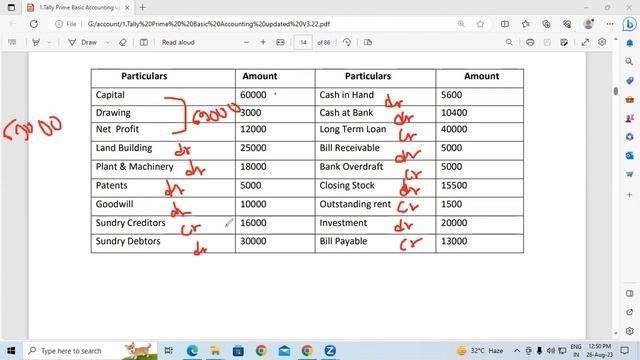This screenshot has height=360, width=640.
Task: Open a new browser tab
Action: [142, 7]
